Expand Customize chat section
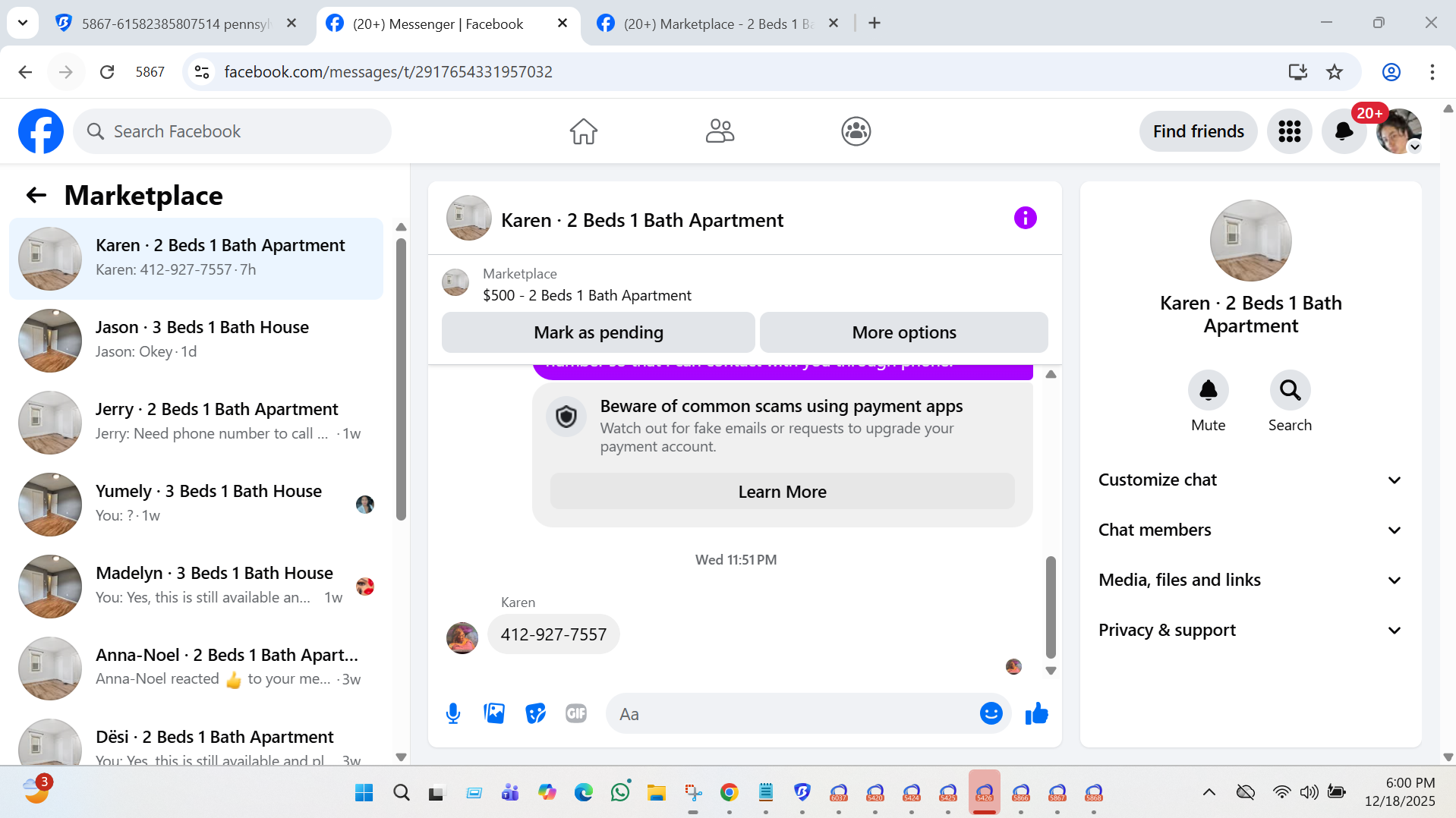This screenshot has width=1456, height=818. click(1250, 480)
